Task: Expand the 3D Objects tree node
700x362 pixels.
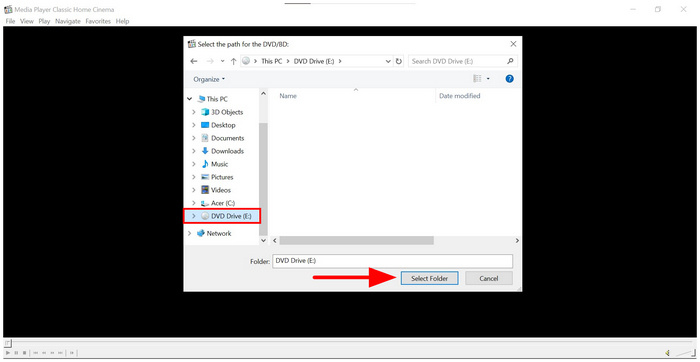Action: (193, 112)
